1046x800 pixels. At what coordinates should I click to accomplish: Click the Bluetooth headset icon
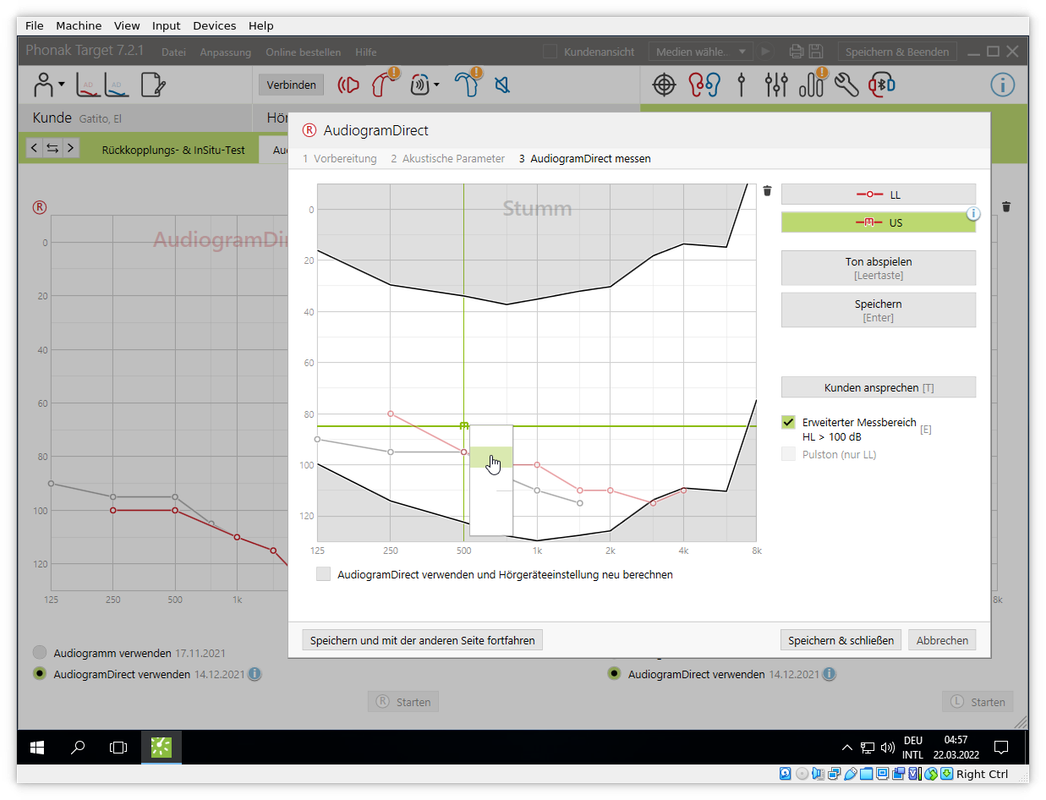881,85
